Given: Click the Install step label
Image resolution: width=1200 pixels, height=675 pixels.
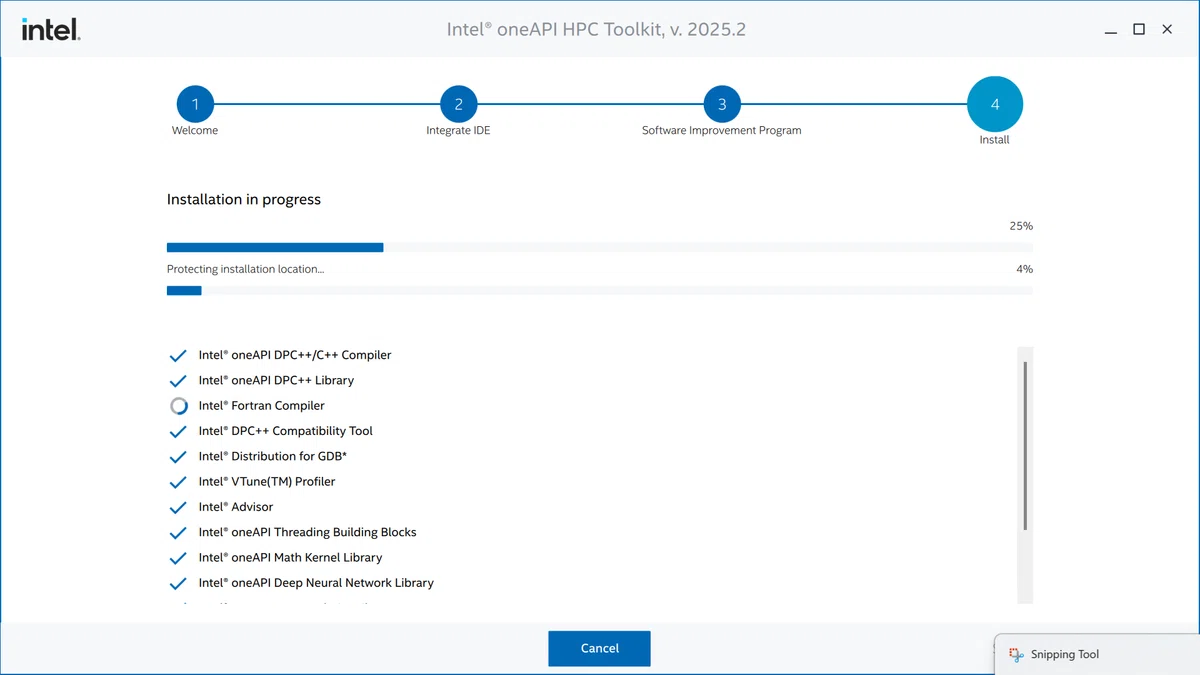Looking at the screenshot, I should coord(994,140).
